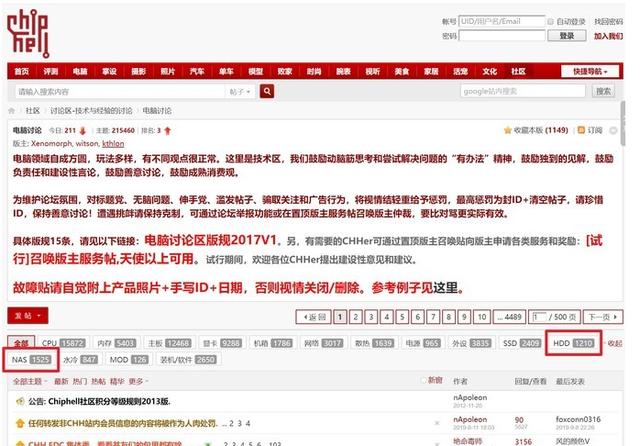Click the 登录 button
Image resolution: width=640 pixels, height=446 pixels.
point(567,36)
